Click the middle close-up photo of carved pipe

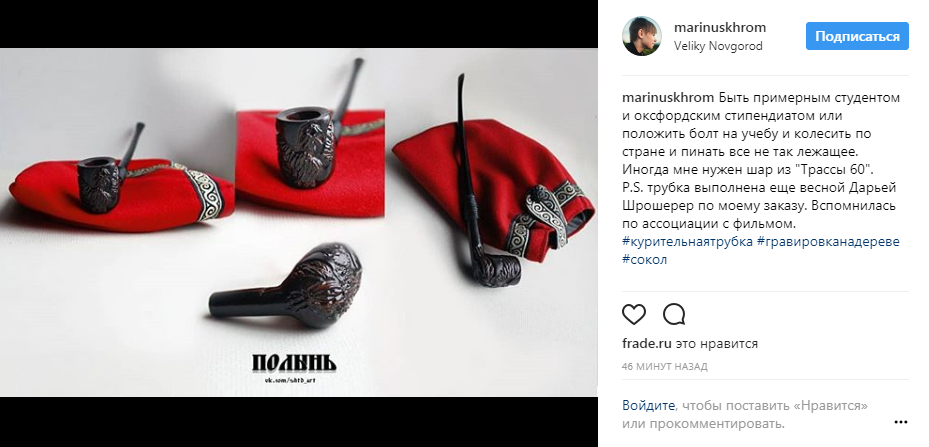[x=310, y=155]
